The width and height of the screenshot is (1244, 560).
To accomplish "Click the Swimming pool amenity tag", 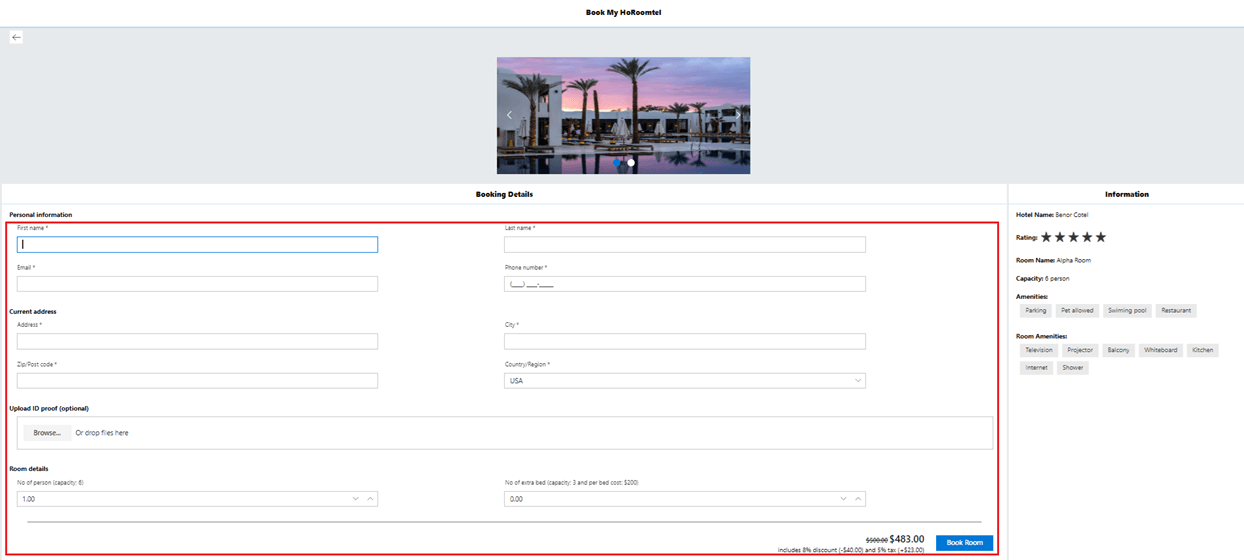I will [x=1127, y=311].
